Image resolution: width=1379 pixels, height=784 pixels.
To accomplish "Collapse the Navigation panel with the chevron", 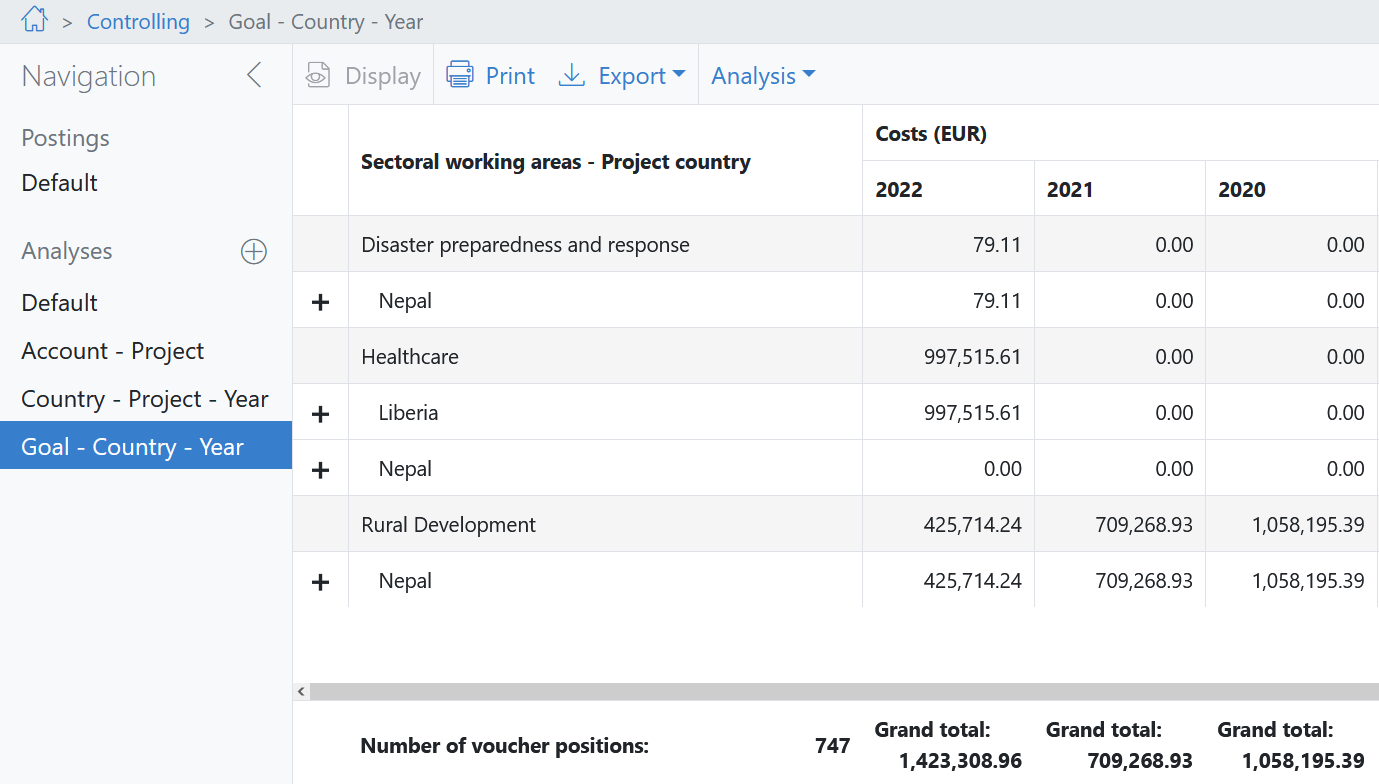I will [254, 75].
